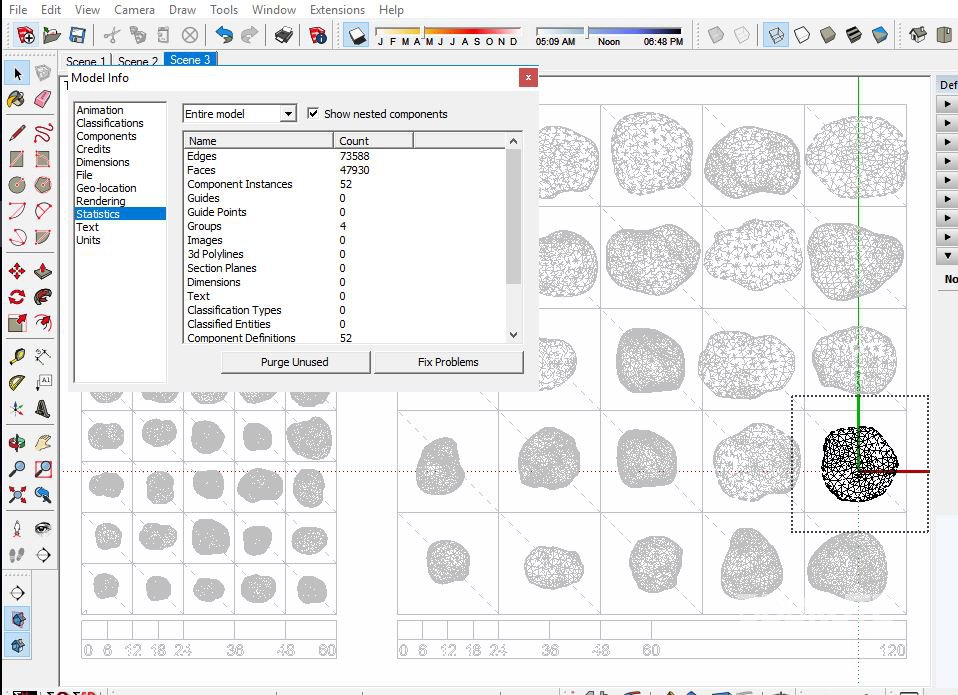Select the Paint Bucket tool
The image size is (958, 695).
17,99
